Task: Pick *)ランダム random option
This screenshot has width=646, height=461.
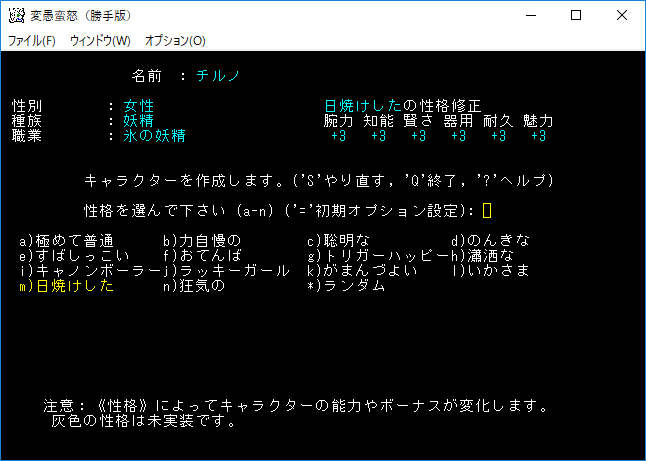Action: [x=346, y=286]
